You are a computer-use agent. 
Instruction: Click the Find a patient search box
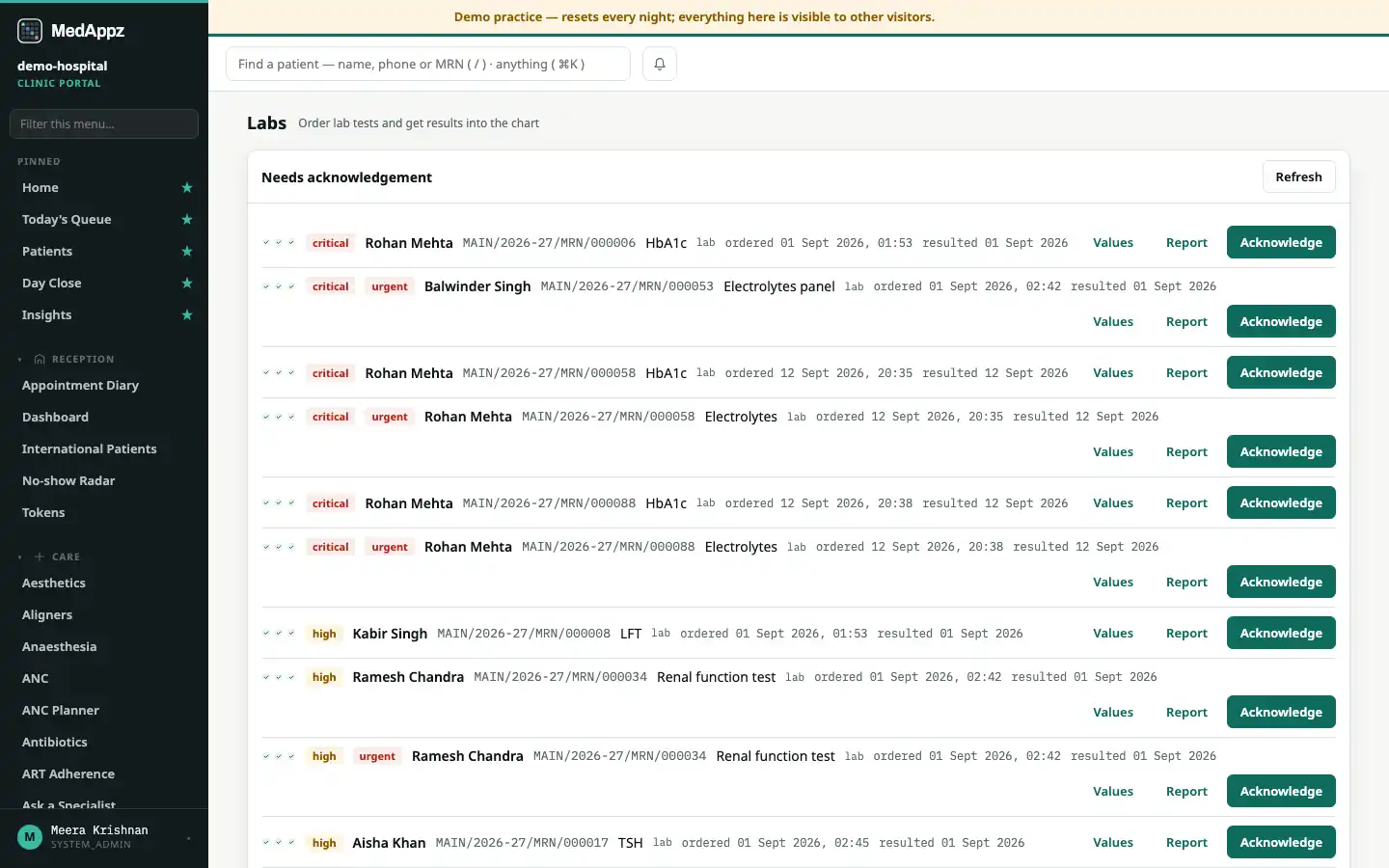428,64
